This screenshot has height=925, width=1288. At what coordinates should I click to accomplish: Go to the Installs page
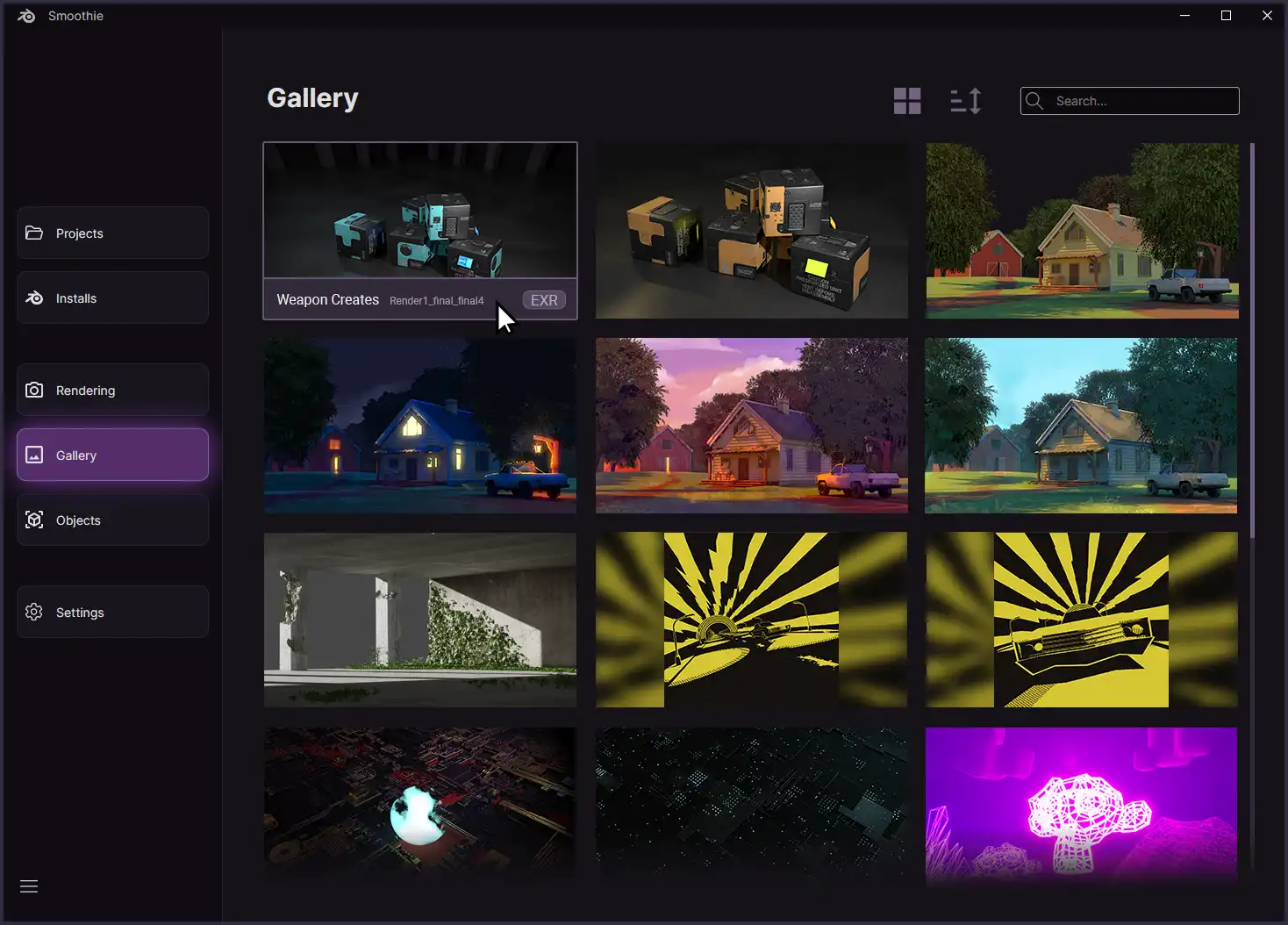click(112, 298)
